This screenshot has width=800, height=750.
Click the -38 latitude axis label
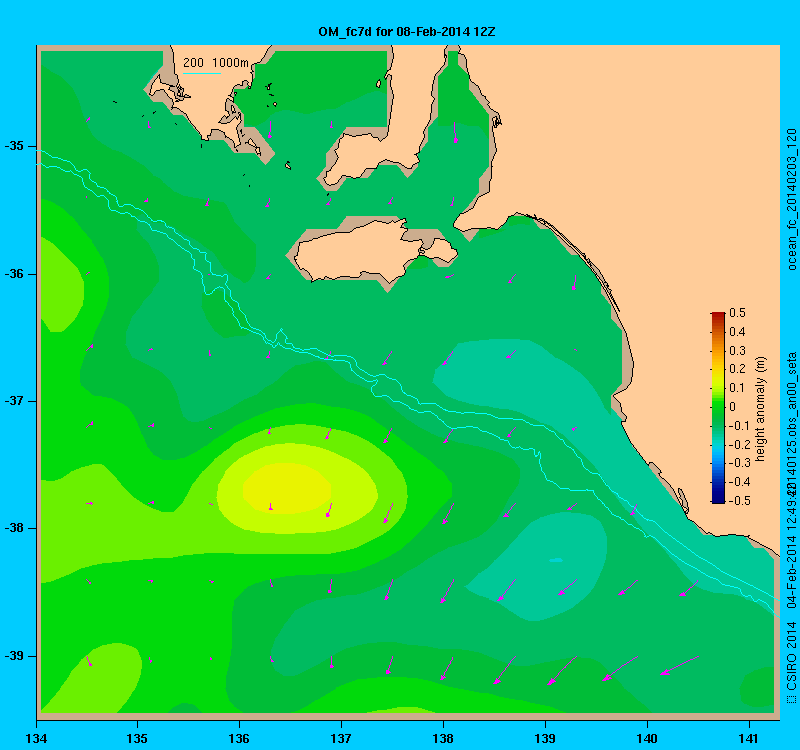[x=14, y=528]
